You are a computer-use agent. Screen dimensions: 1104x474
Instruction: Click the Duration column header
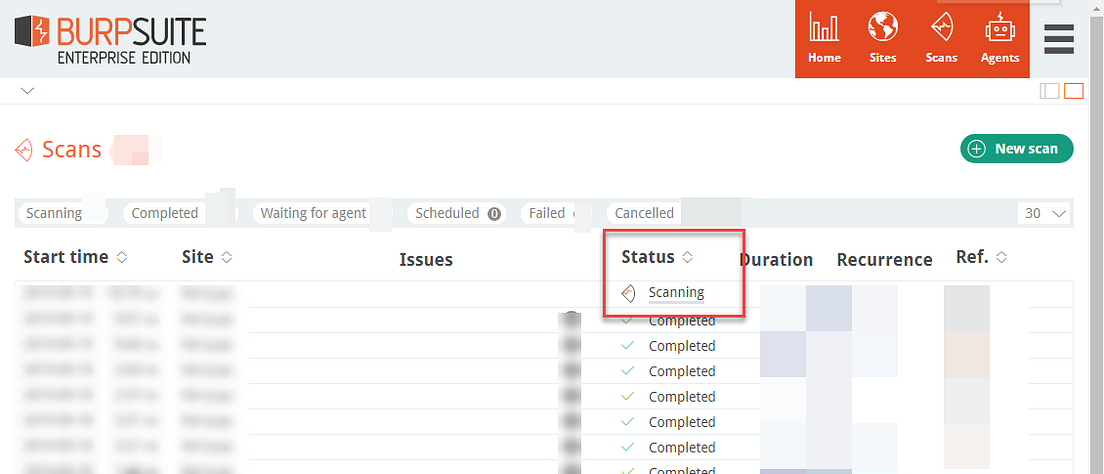click(776, 260)
